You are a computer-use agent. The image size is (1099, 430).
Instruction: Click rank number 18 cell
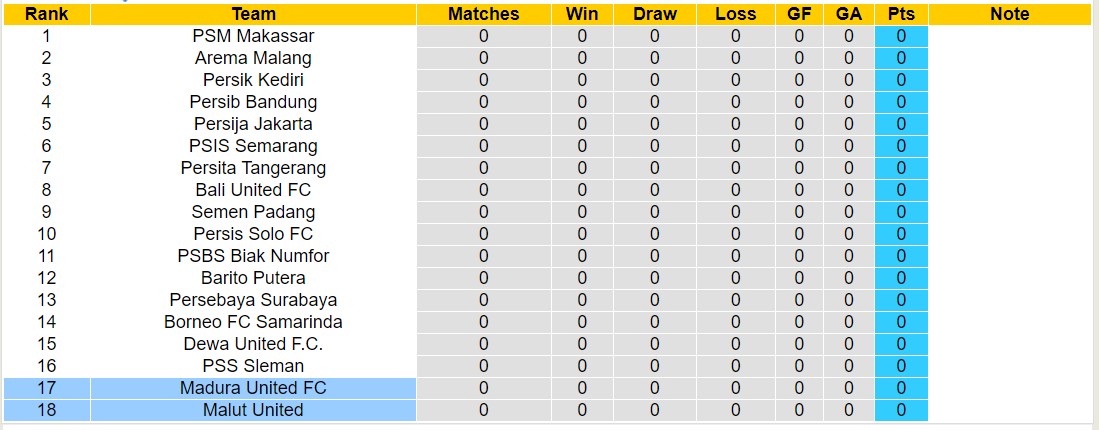[46, 410]
